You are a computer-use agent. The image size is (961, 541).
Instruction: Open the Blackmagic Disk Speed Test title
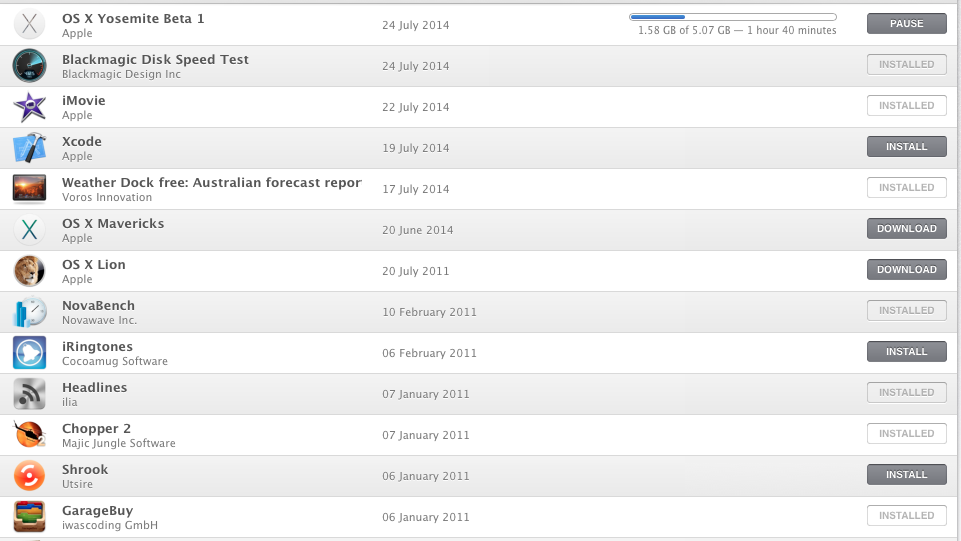155,59
